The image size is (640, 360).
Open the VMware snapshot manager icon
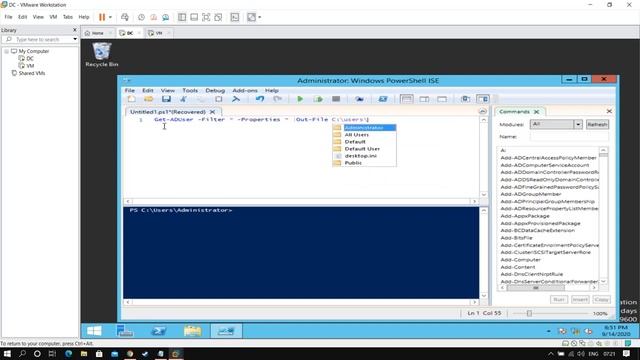point(166,17)
